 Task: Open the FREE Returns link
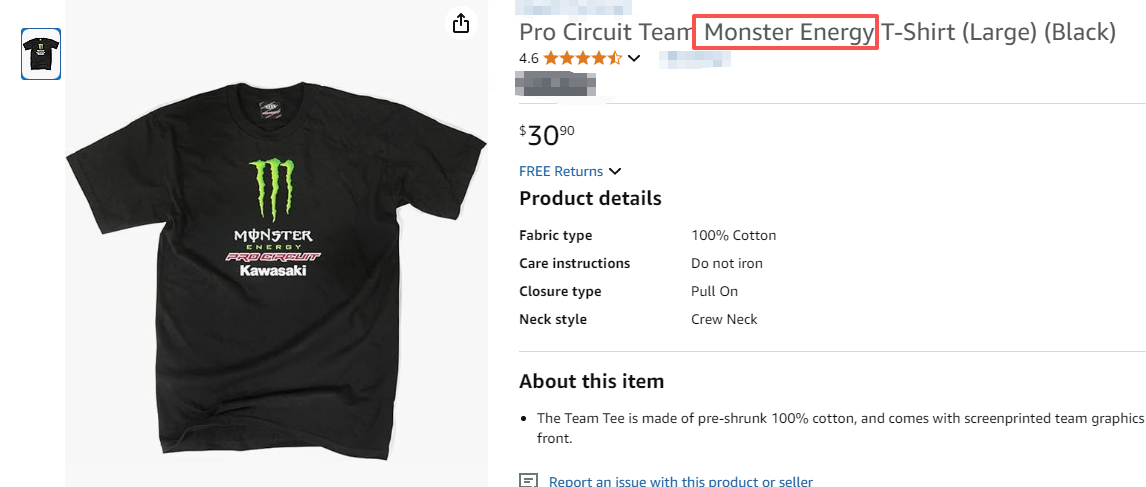[561, 171]
